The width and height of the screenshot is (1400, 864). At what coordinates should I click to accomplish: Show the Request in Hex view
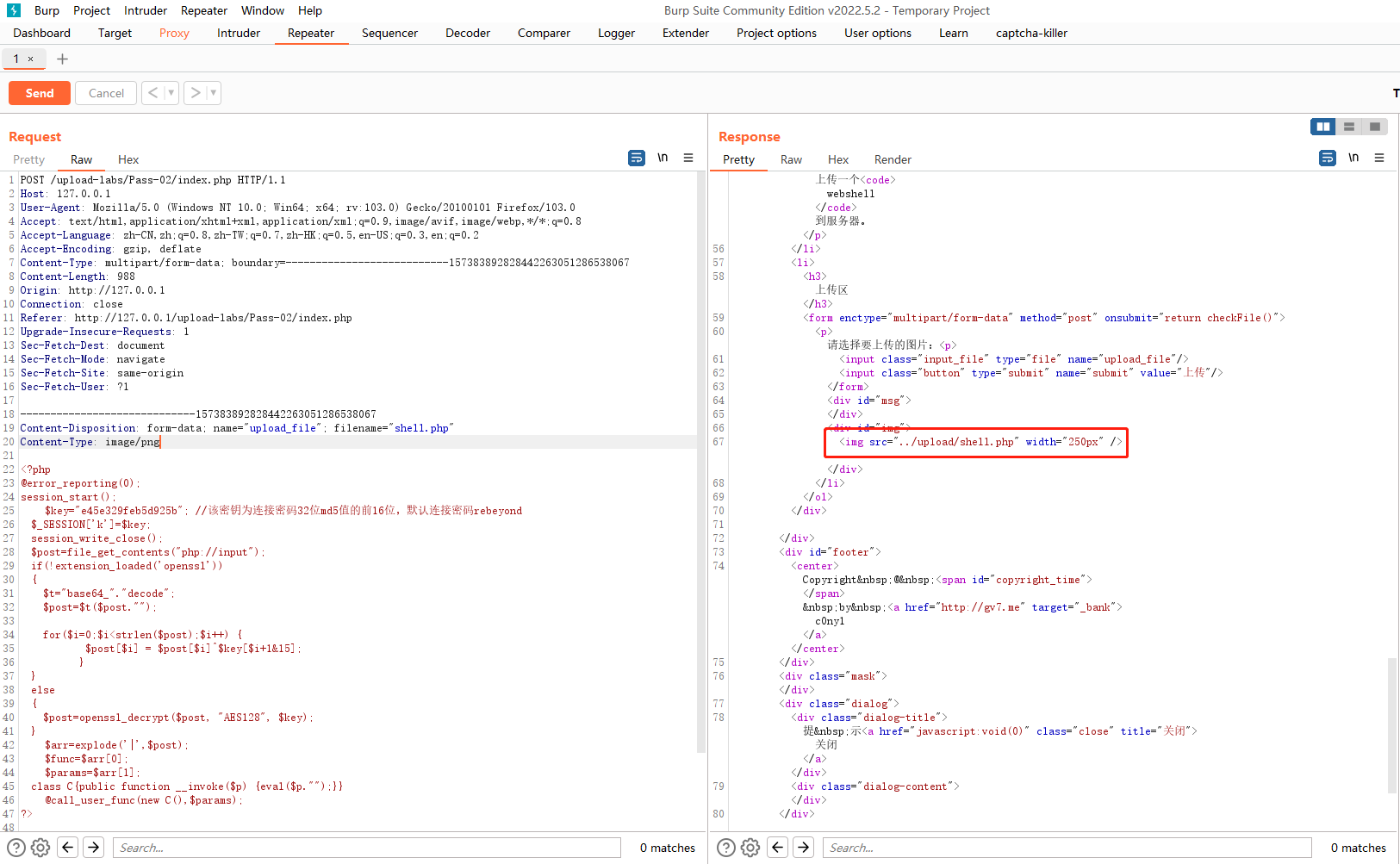tap(128, 159)
